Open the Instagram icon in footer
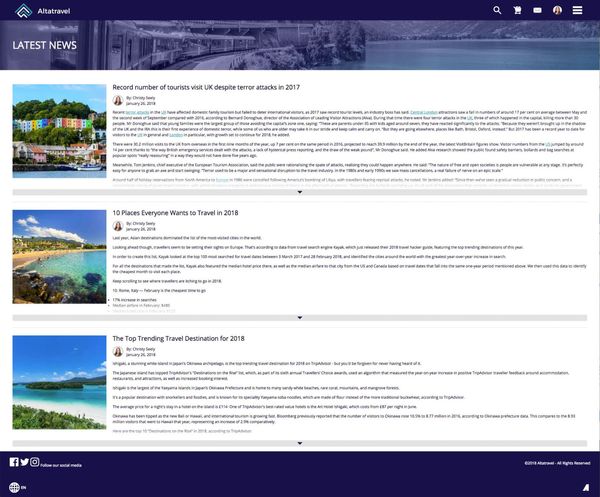 coord(34,462)
